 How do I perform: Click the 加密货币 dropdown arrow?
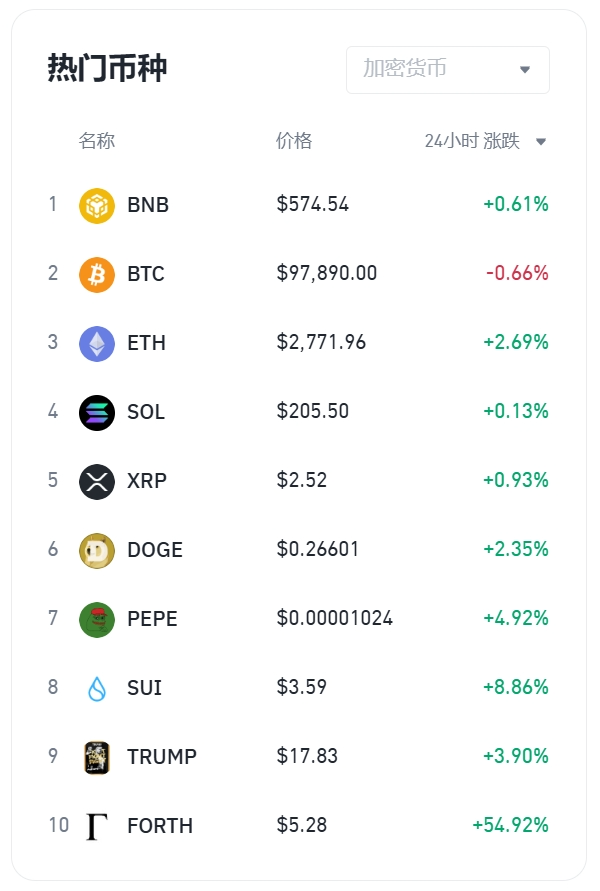click(525, 70)
